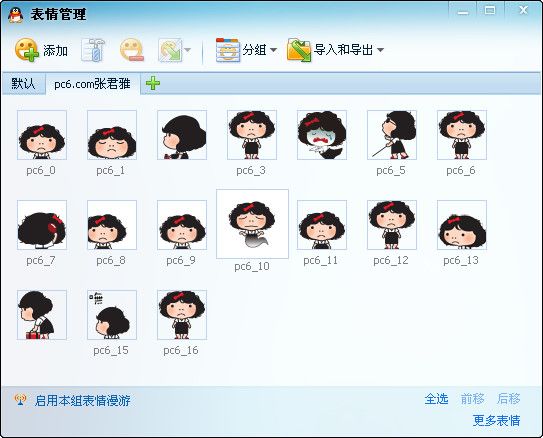The height and width of the screenshot is (438, 543).
Task: Select the pc6_3 emoticon thumbnail
Action: pos(252,135)
